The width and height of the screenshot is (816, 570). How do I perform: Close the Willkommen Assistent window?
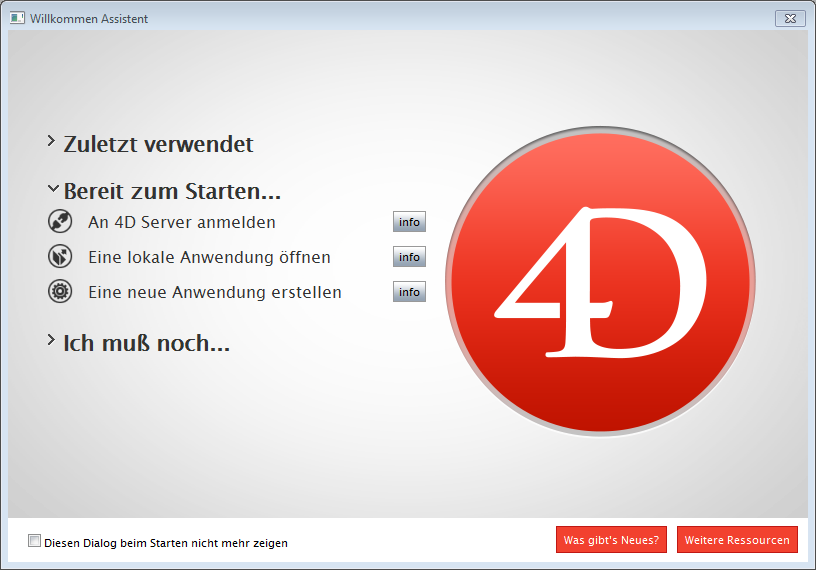[x=789, y=18]
